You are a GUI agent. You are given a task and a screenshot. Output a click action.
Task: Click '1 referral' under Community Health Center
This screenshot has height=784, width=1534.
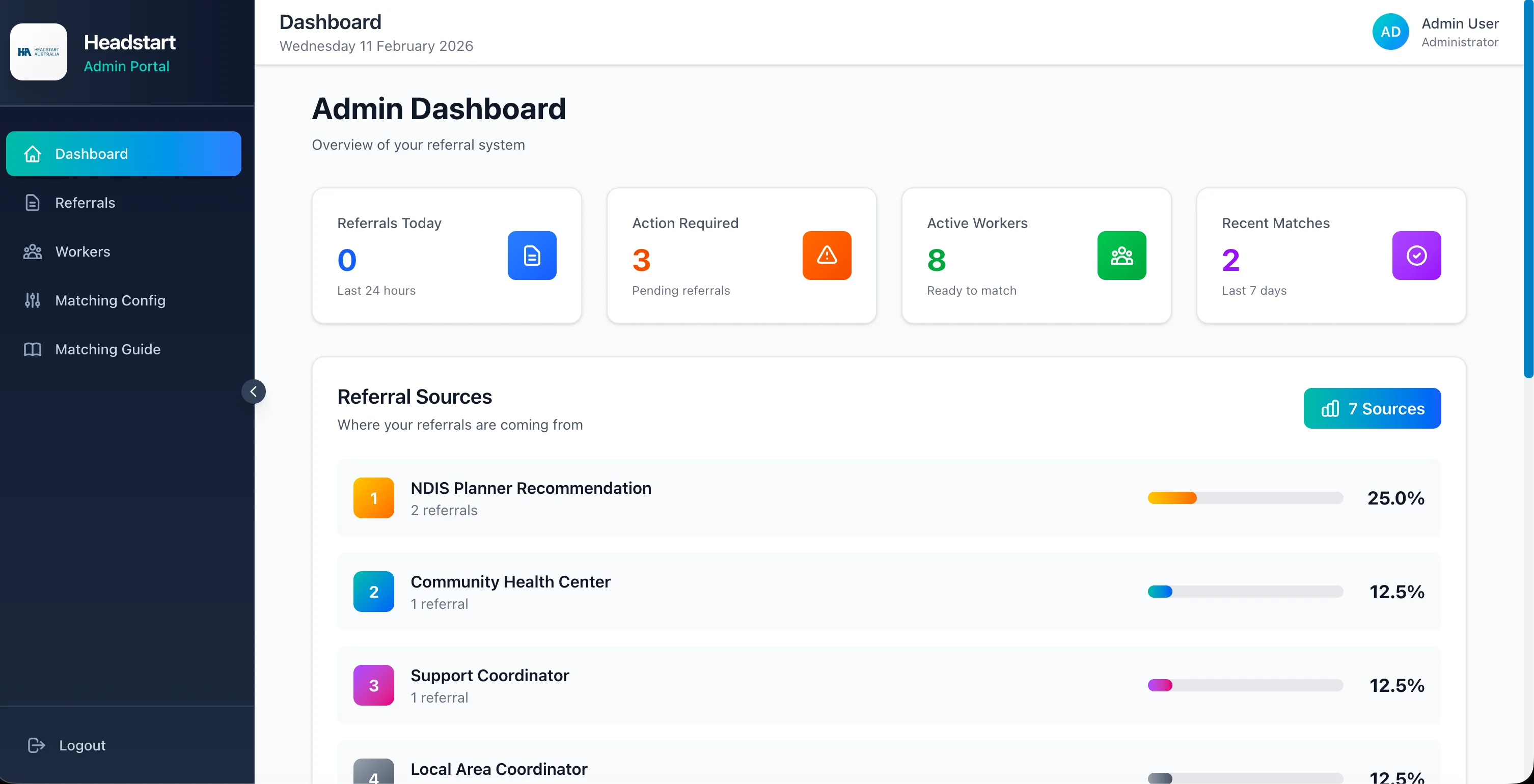point(439,604)
